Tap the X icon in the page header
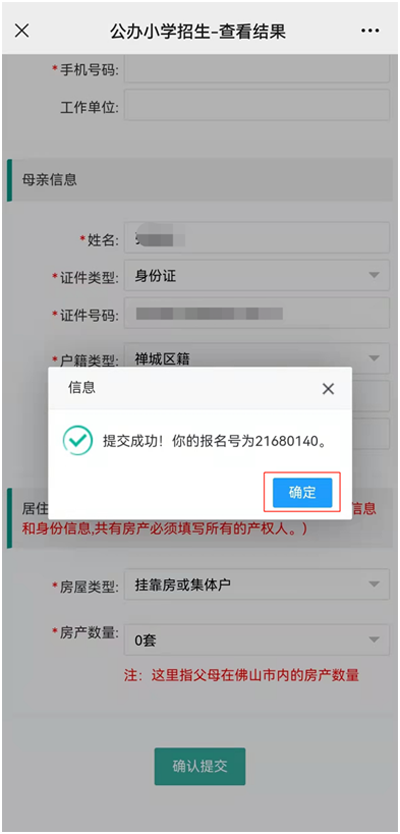Image resolution: width=400 pixels, height=834 pixels. [22, 30]
